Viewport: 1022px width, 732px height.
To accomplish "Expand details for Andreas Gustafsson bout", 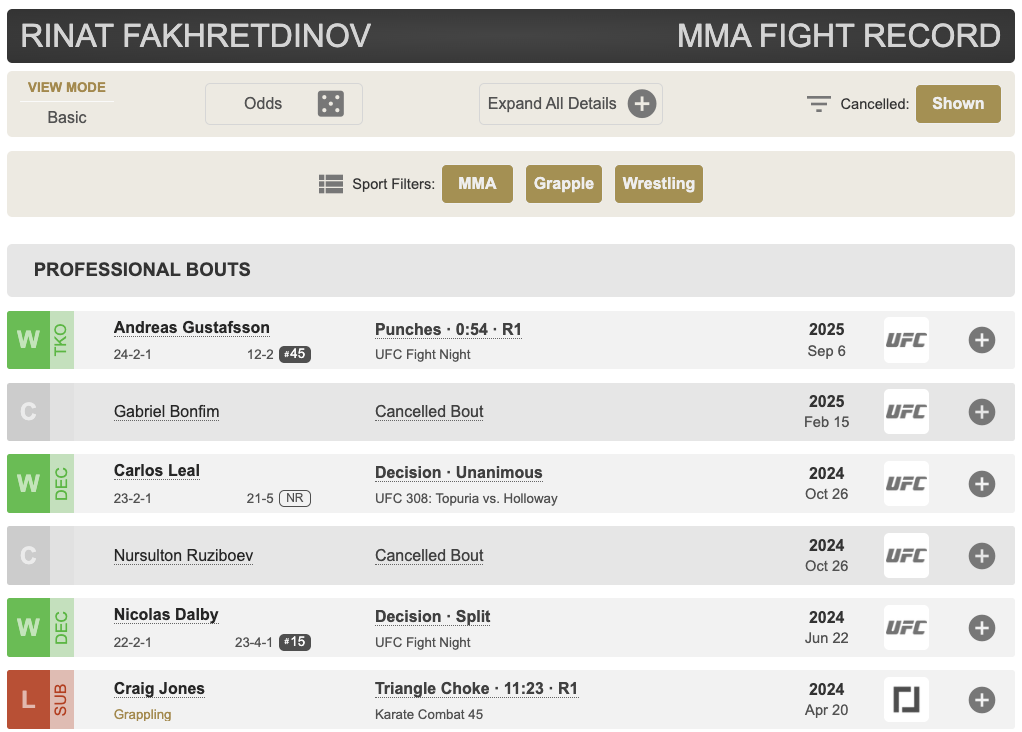I will pyautogui.click(x=981, y=340).
